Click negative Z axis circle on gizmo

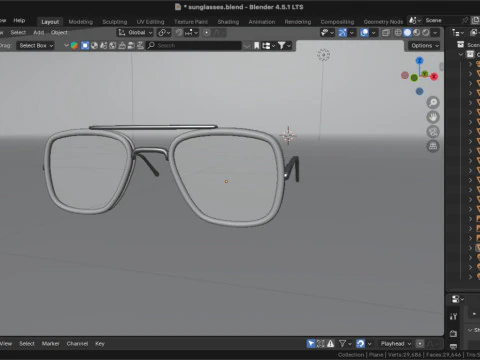tap(419, 91)
